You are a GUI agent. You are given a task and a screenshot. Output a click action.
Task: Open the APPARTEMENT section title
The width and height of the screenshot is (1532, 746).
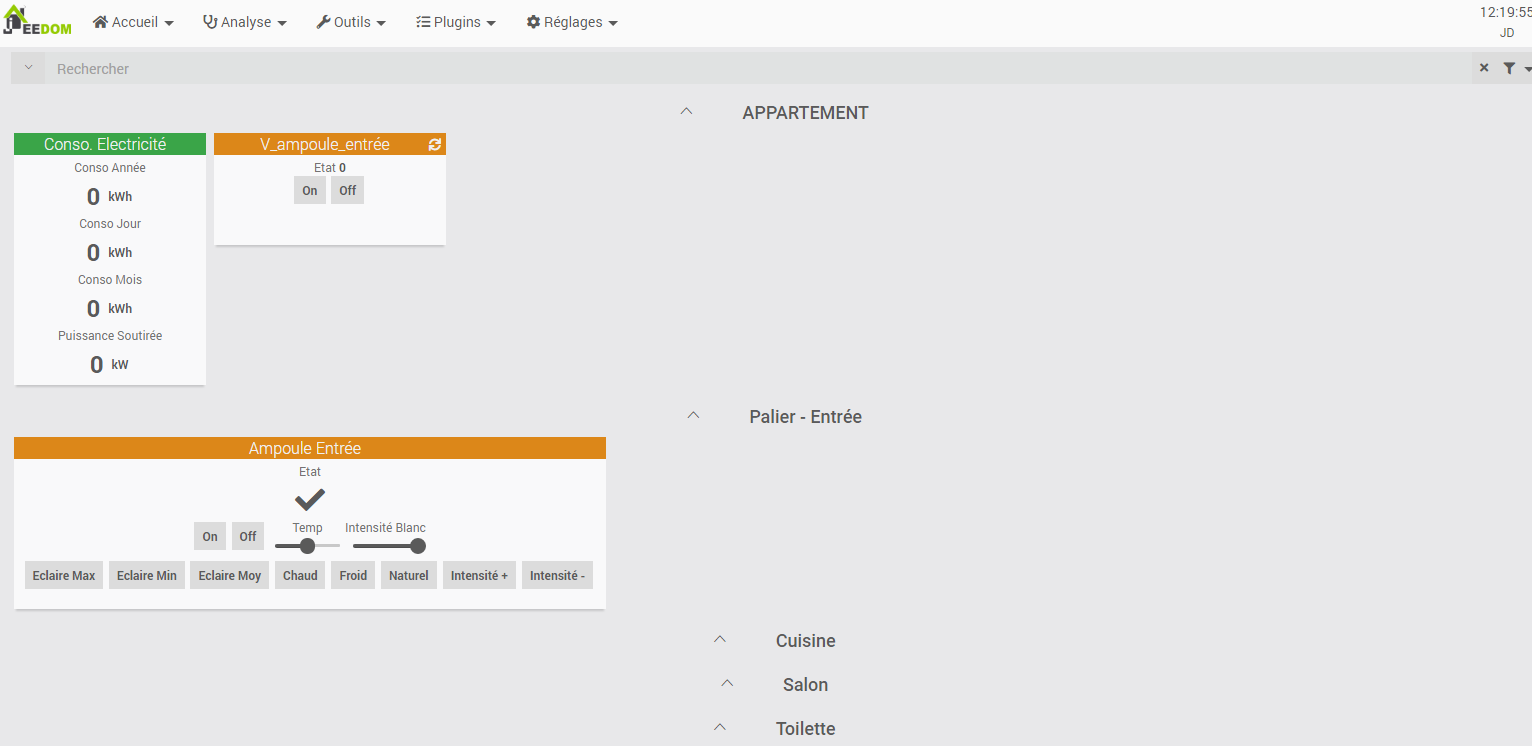(805, 113)
